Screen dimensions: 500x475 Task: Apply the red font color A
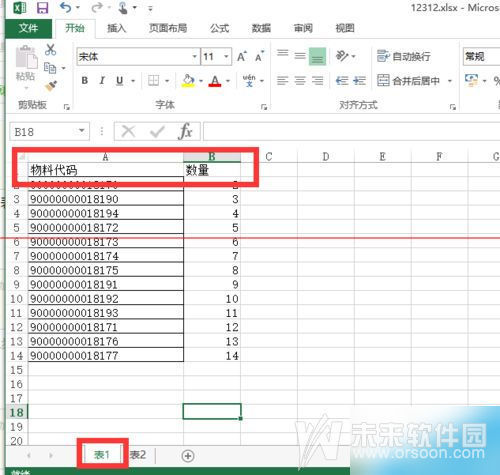pyautogui.click(x=215, y=81)
